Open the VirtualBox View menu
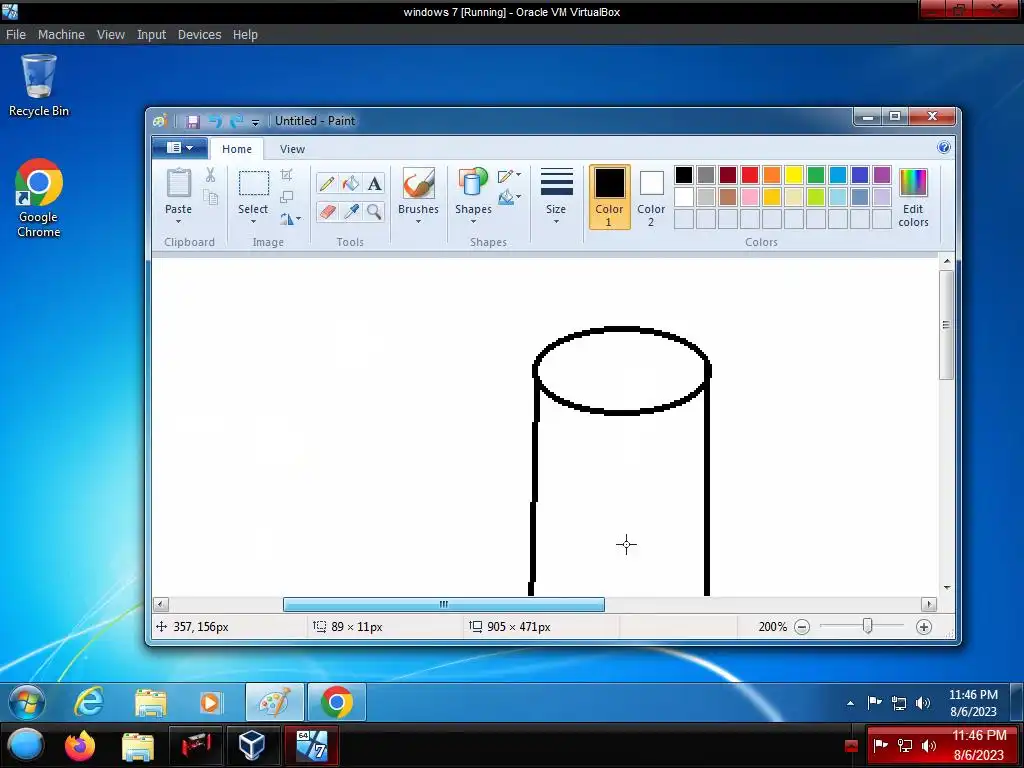The width and height of the screenshot is (1024, 768). coord(110,35)
